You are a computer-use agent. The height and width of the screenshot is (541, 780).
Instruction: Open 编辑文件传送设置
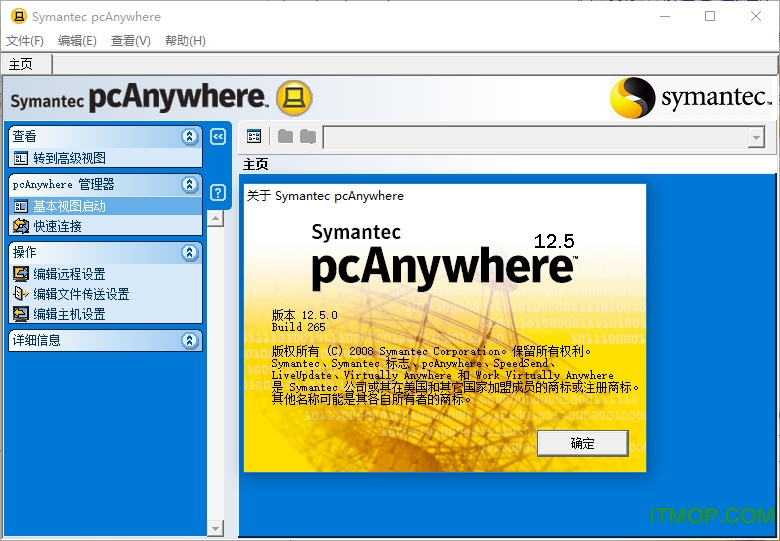pyautogui.click(x=81, y=294)
